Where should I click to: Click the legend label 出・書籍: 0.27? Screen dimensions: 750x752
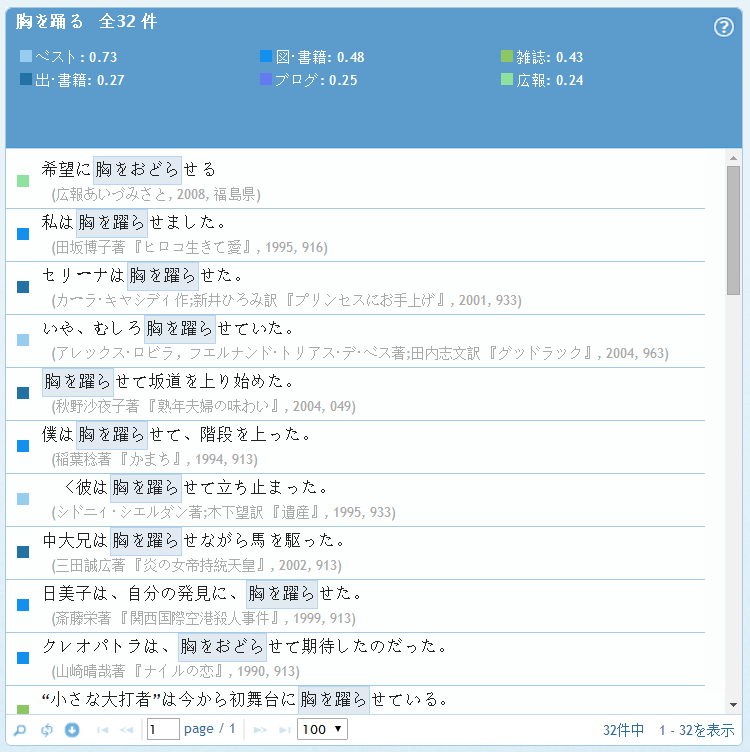pyautogui.click(x=80, y=80)
